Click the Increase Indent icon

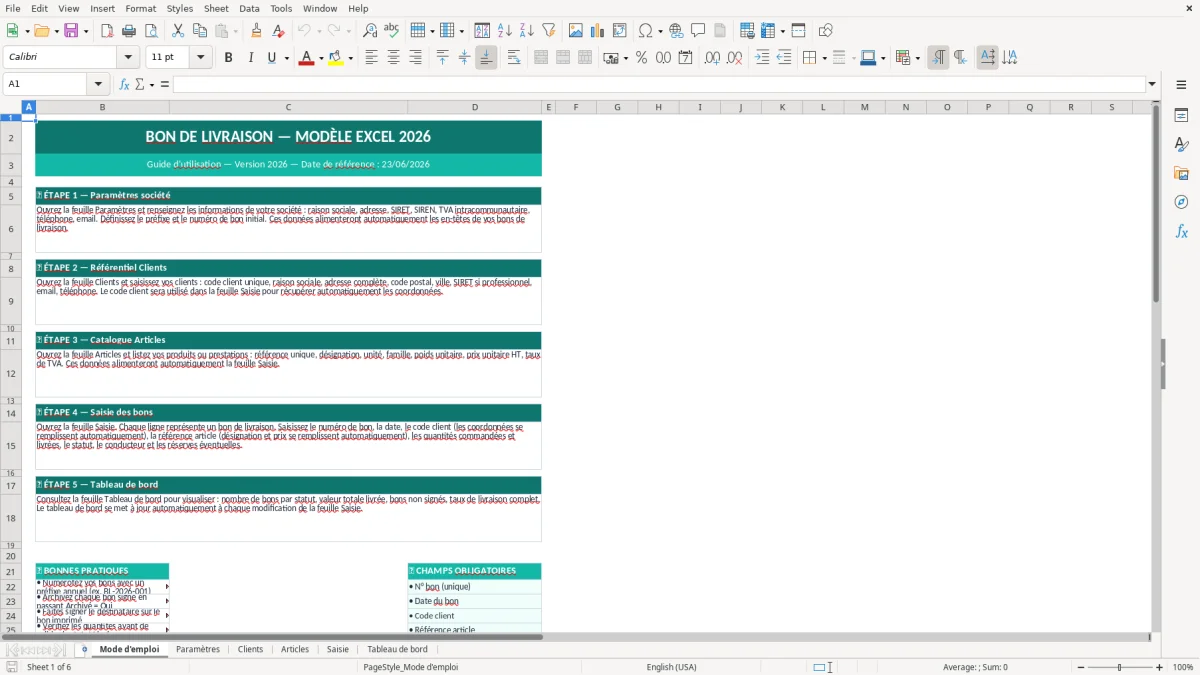pyautogui.click(x=762, y=58)
